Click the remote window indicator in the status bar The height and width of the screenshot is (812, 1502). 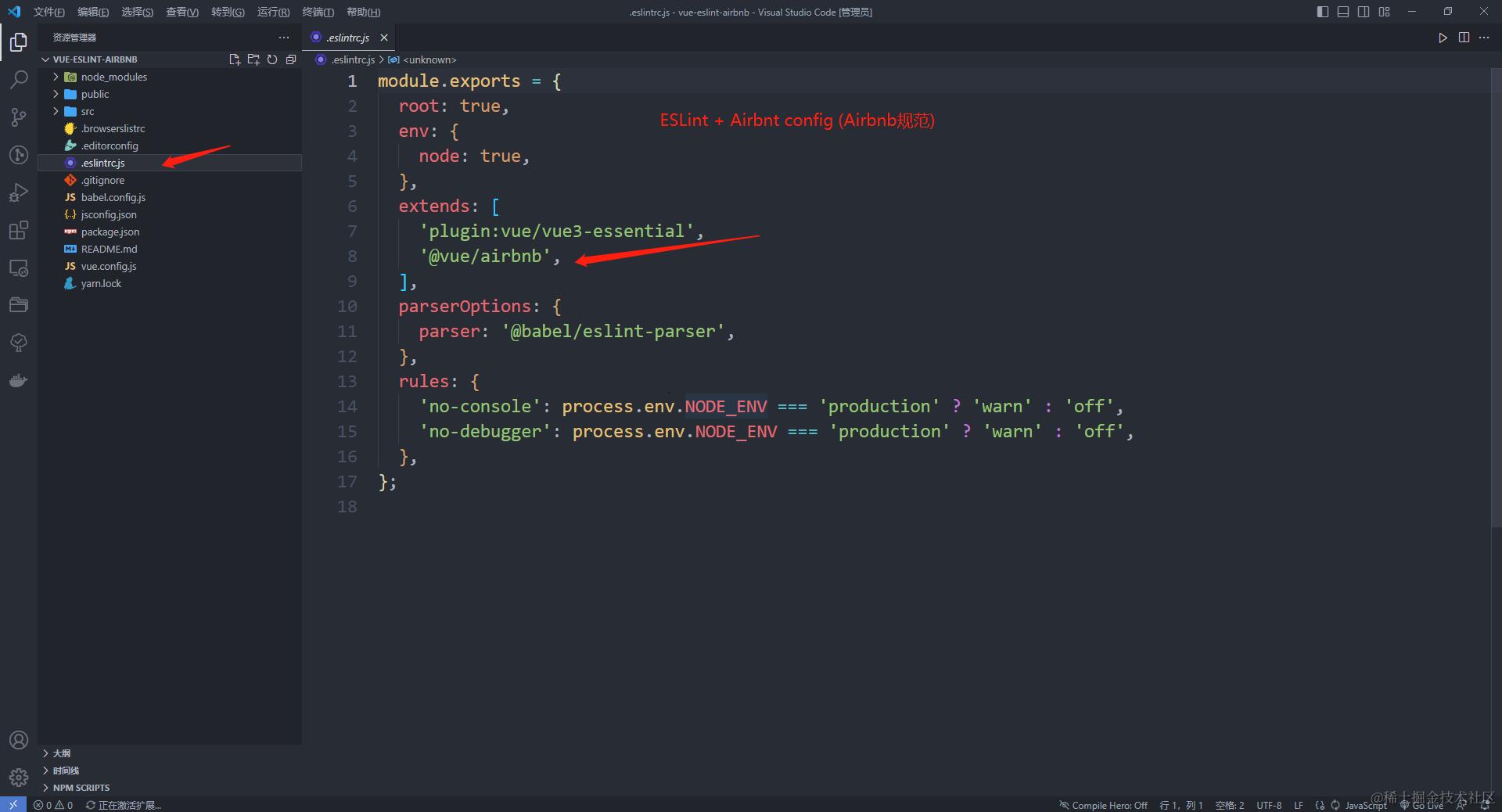click(13, 805)
